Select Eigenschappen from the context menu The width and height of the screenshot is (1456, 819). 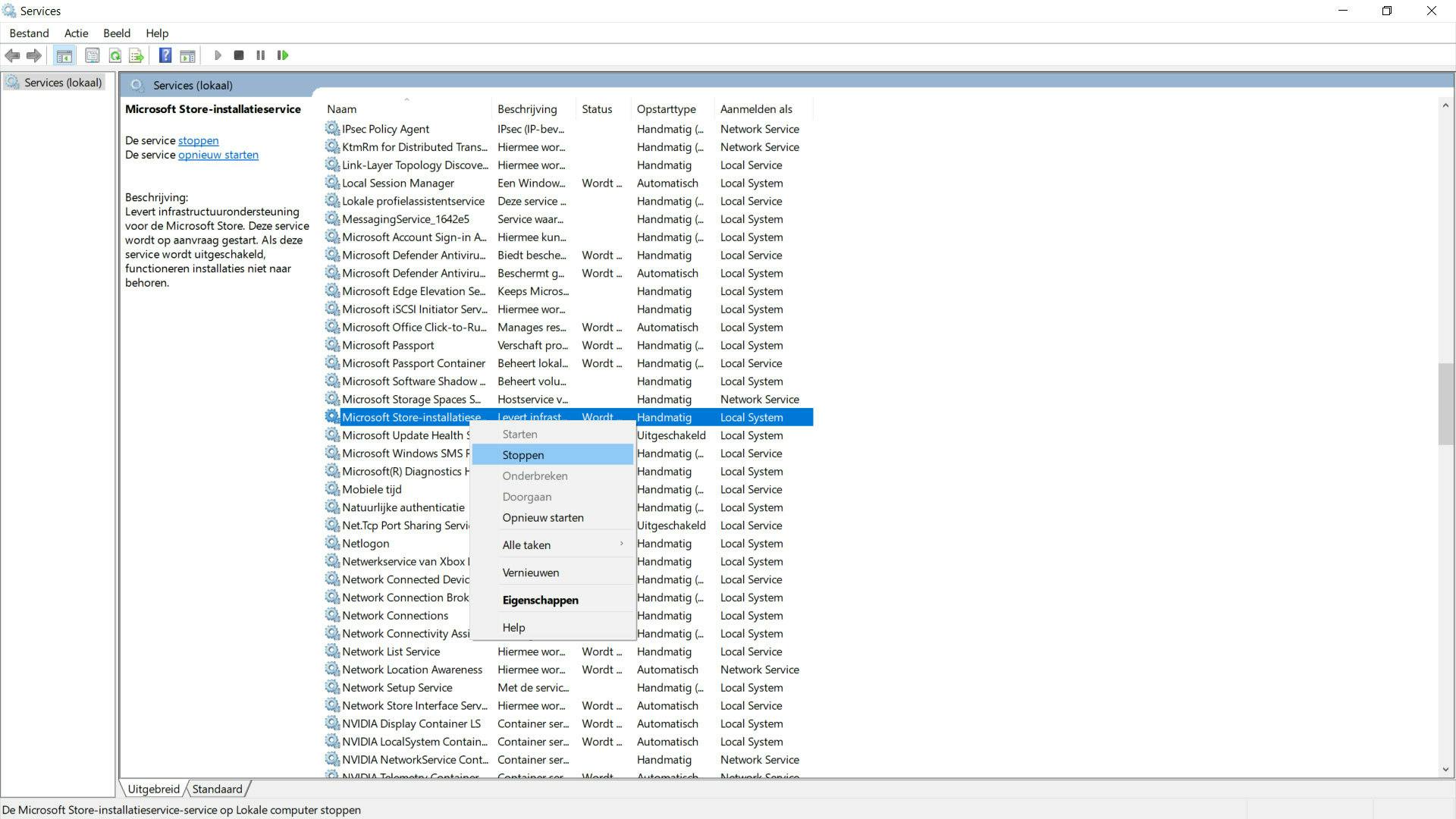pos(540,600)
